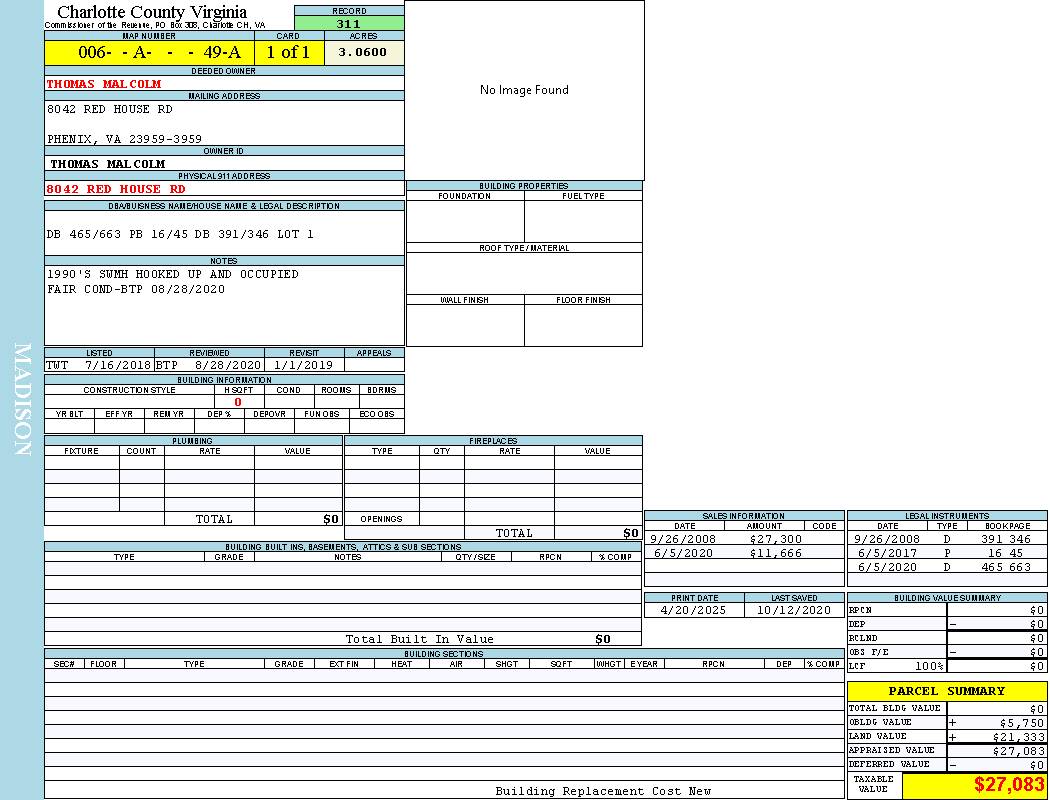
Task: Click the legal instrument book page 465 663
Action: click(1006, 567)
